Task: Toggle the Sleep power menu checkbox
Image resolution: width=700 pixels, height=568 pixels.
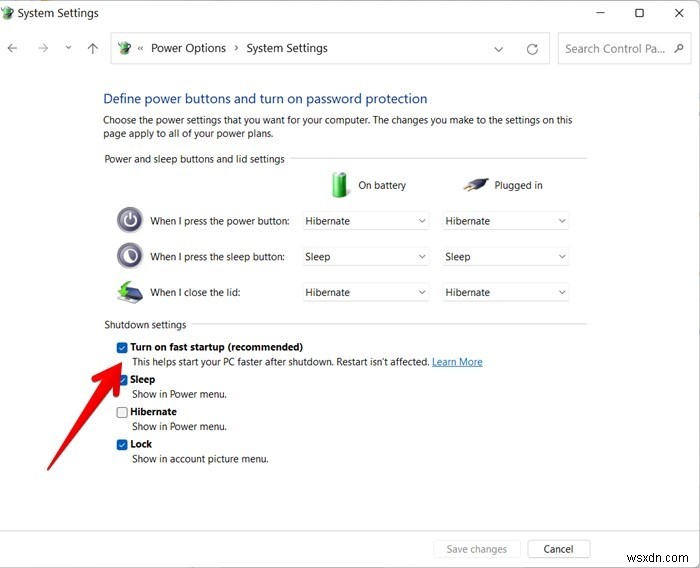Action: coord(123,380)
